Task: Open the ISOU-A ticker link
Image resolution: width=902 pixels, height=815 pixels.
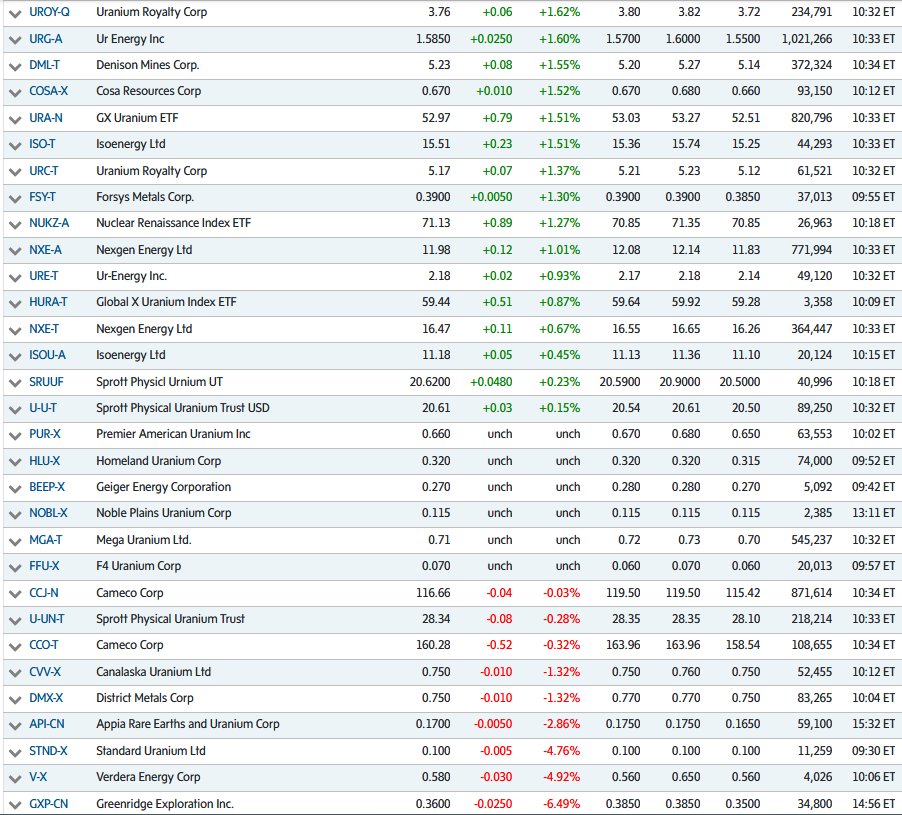Action: click(x=47, y=354)
